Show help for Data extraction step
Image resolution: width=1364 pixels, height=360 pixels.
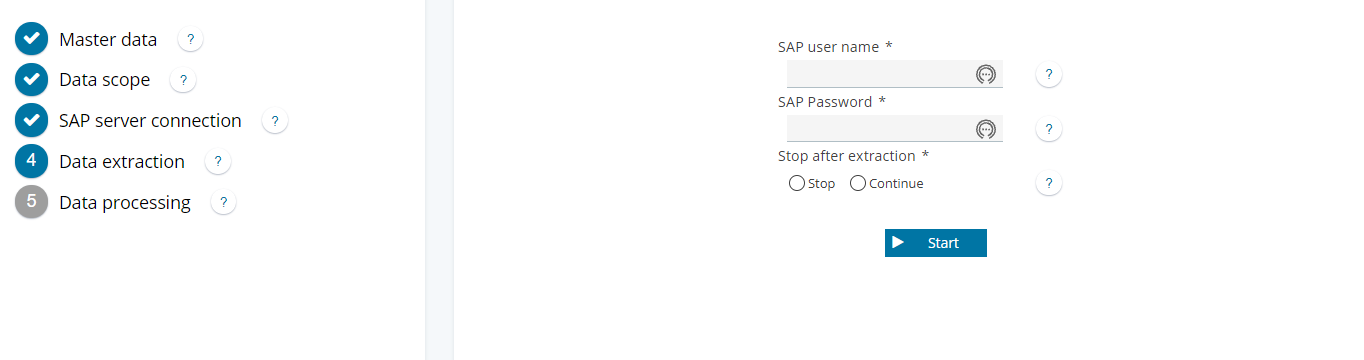(x=217, y=162)
